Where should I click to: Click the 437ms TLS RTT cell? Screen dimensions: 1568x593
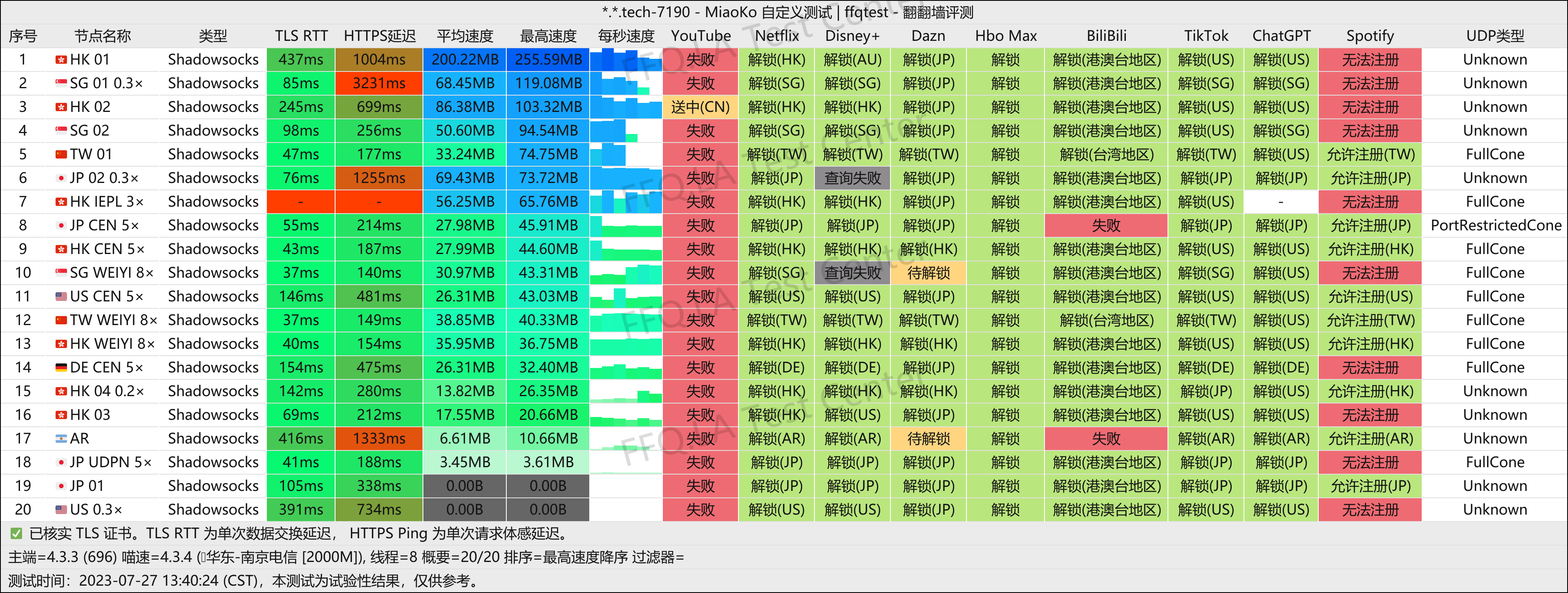click(x=301, y=60)
